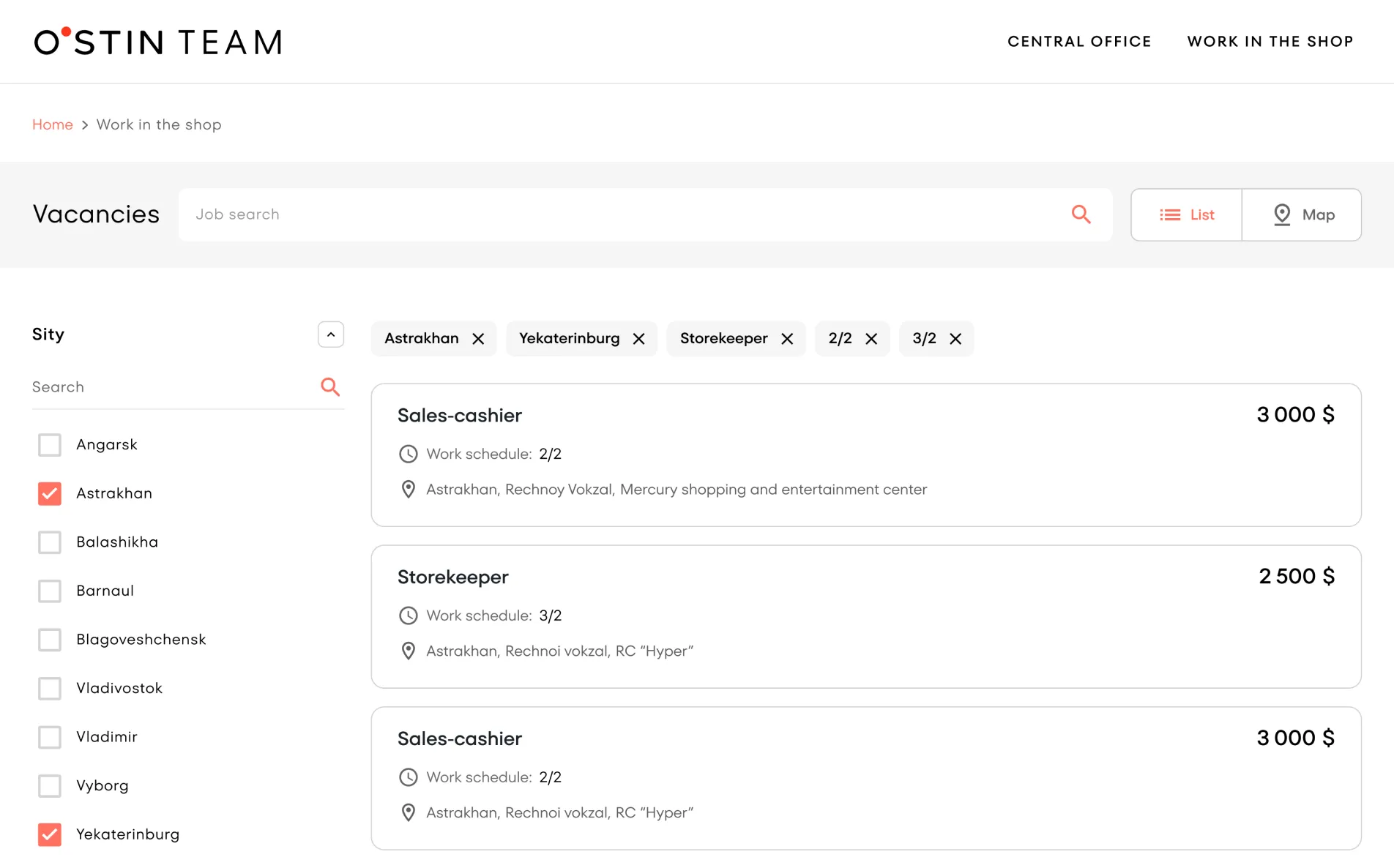The image size is (1394, 868).
Task: Switch to Map view
Action: [1302, 214]
